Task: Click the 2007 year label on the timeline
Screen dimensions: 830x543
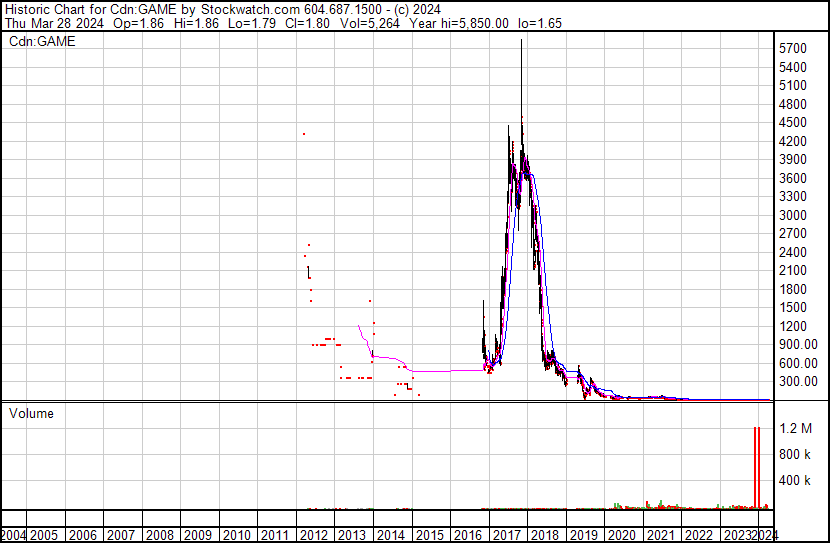Action: coord(121,535)
